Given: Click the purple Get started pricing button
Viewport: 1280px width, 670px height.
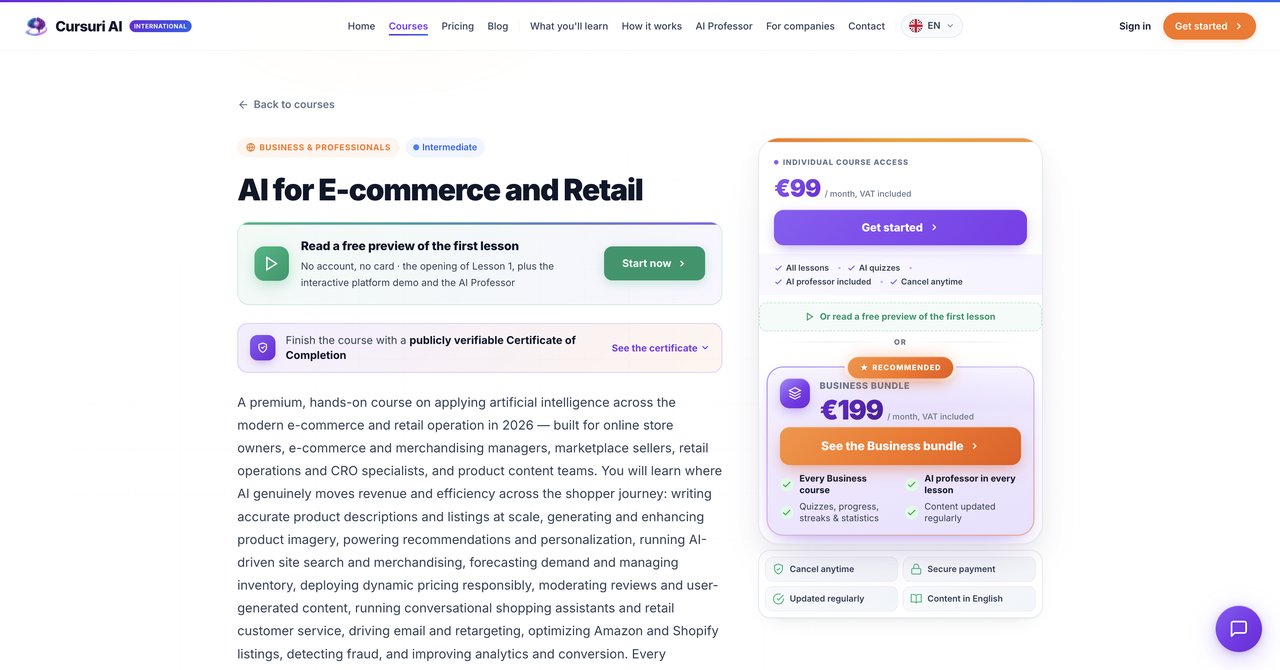Looking at the screenshot, I should coord(900,227).
